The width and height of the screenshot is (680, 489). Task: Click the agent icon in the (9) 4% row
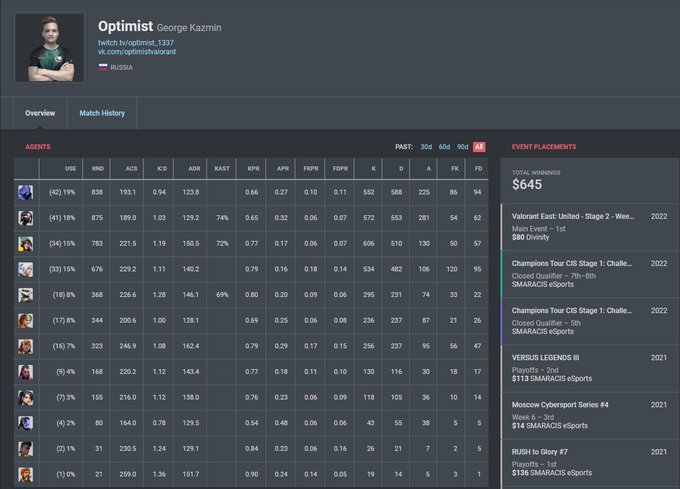[x=26, y=372]
